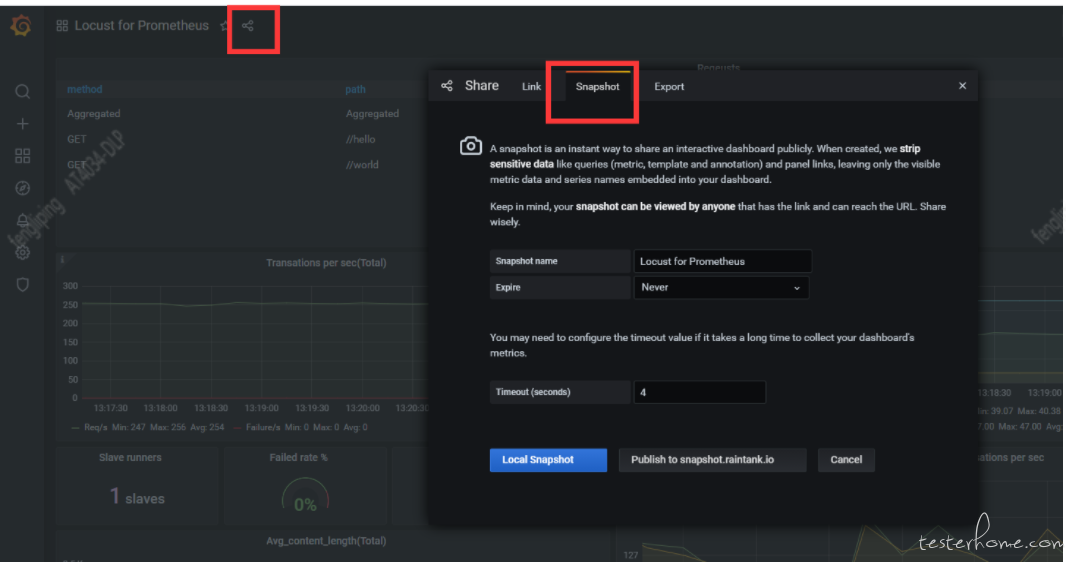The width and height of the screenshot is (1066, 564).
Task: Click the Slave runners panel title
Action: (130, 457)
